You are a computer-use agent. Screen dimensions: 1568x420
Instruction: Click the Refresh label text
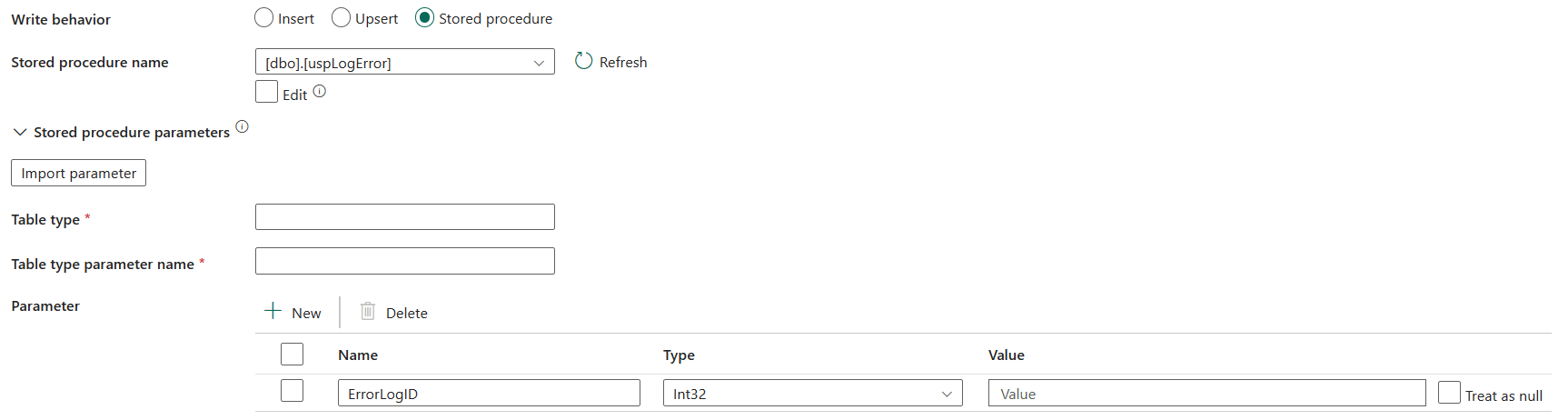pos(623,62)
